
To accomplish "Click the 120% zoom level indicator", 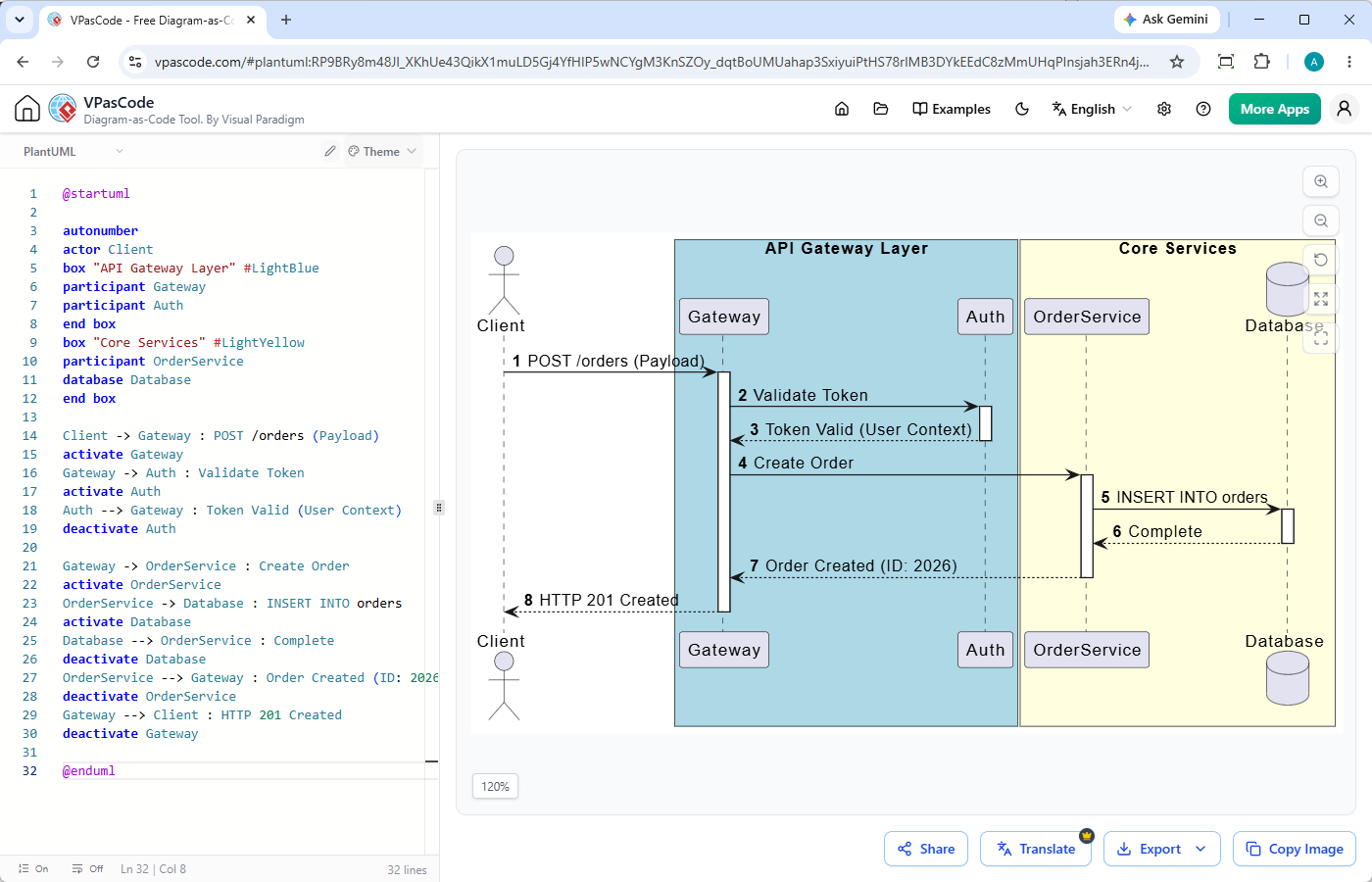I will pyautogui.click(x=495, y=786).
